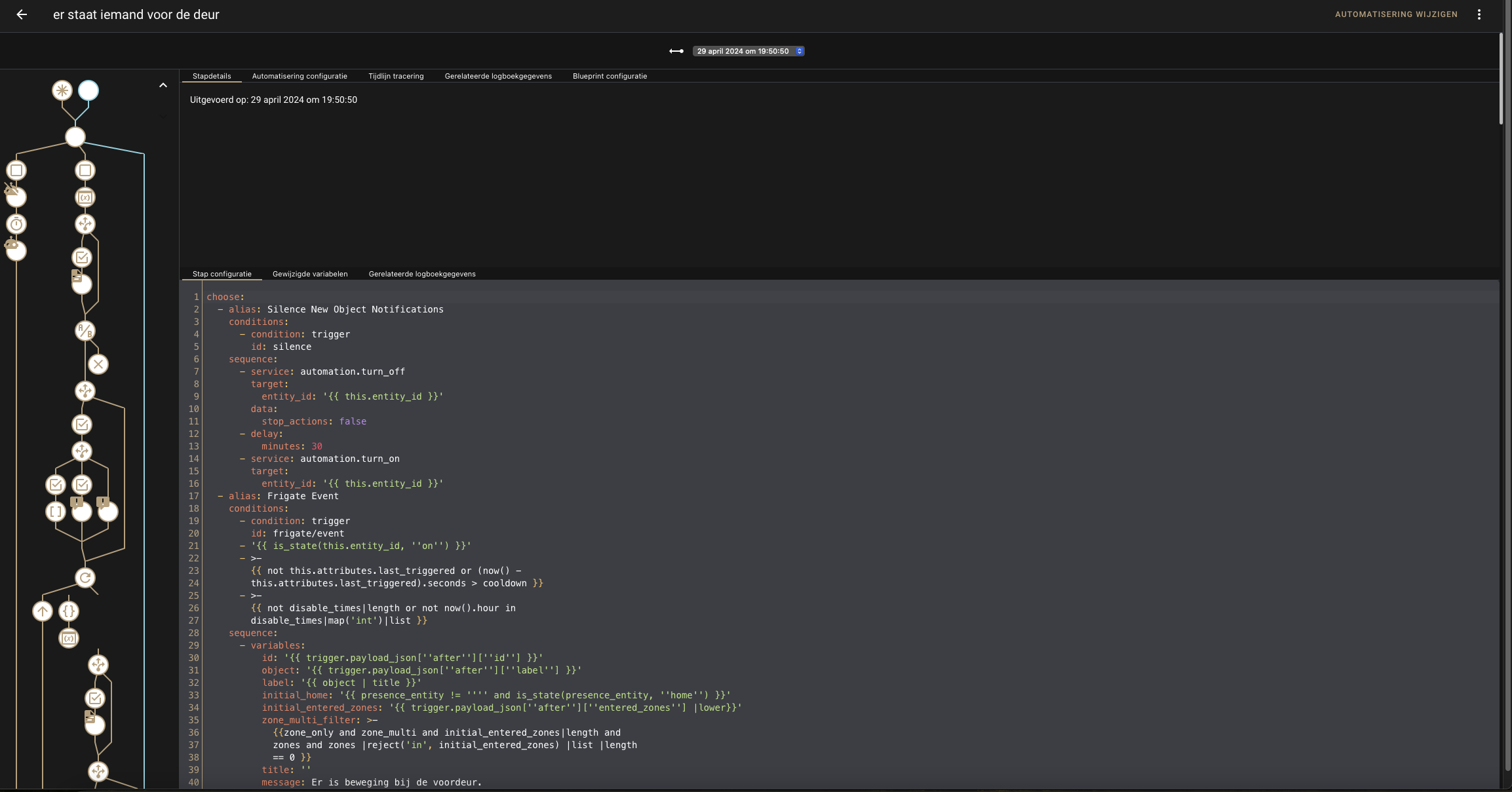Image resolution: width=1512 pixels, height=792 pixels.
Task: Open the three-dot overflow menu
Action: (1479, 14)
